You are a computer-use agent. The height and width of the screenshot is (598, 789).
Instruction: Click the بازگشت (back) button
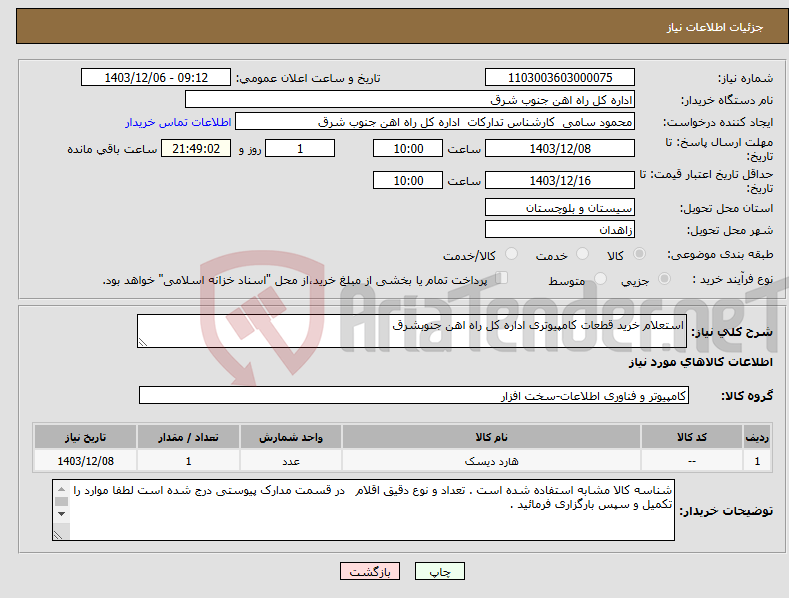coord(370,571)
